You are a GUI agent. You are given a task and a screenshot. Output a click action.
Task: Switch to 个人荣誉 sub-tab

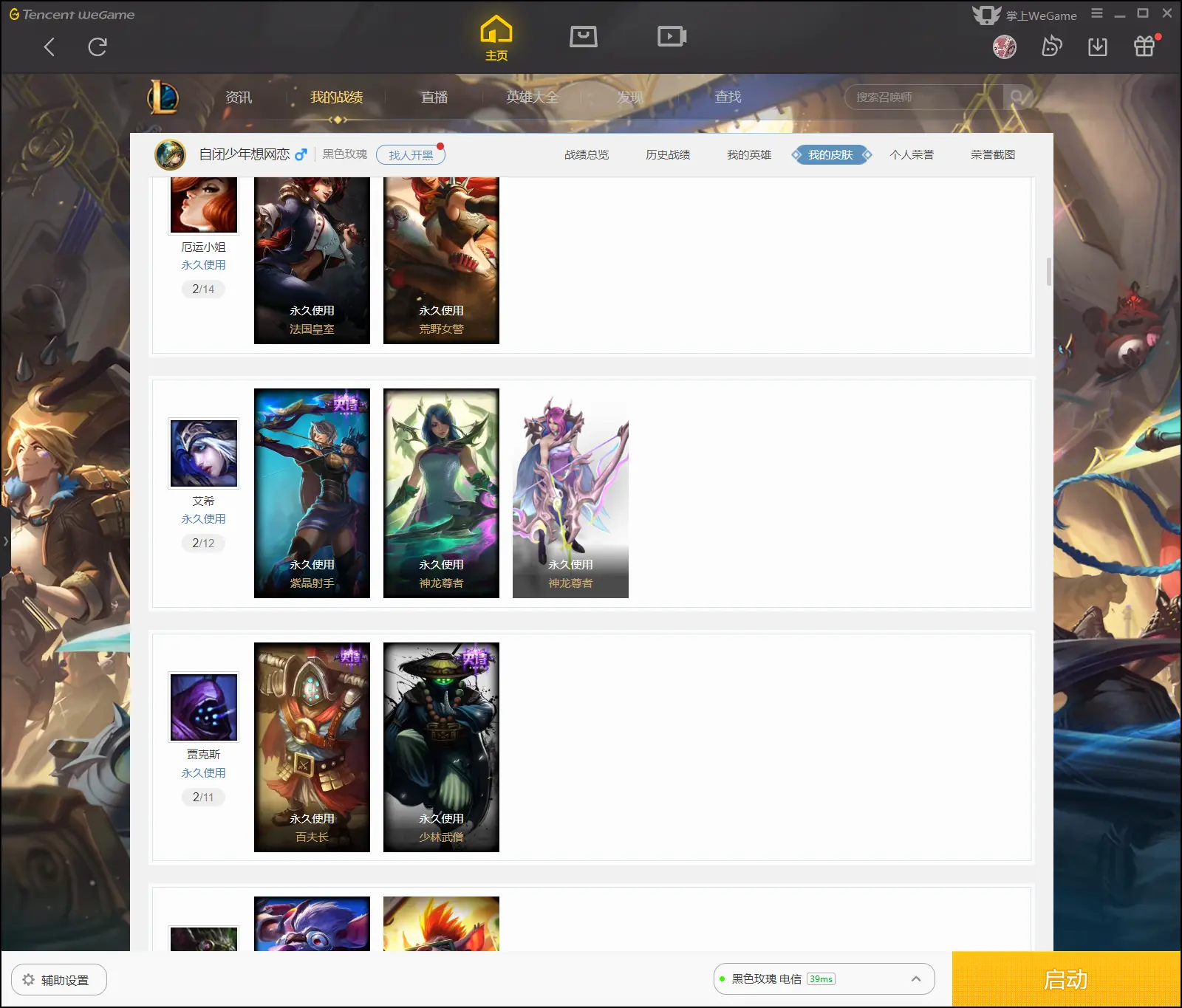pyautogui.click(x=912, y=154)
